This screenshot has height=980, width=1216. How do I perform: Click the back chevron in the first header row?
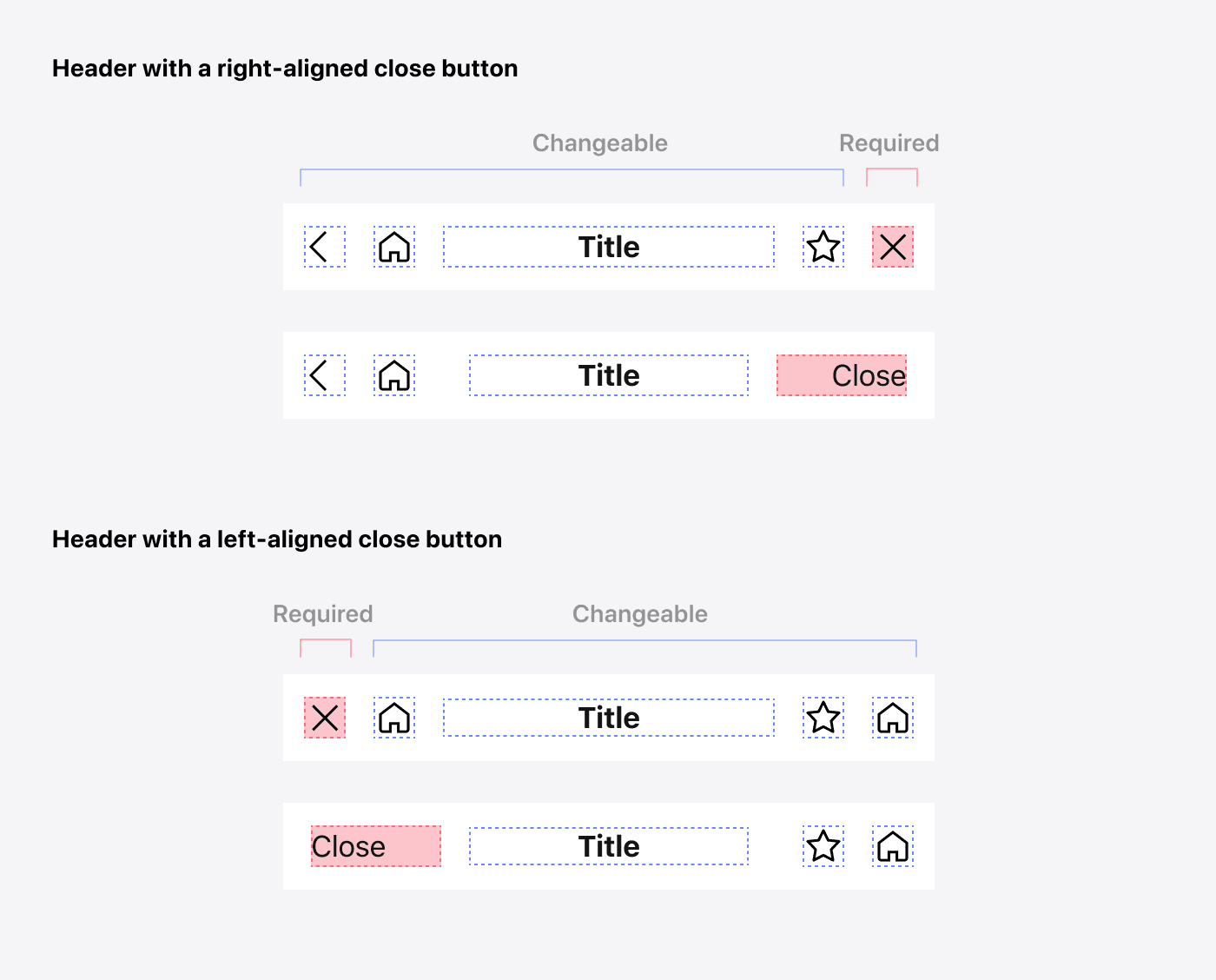tap(324, 247)
